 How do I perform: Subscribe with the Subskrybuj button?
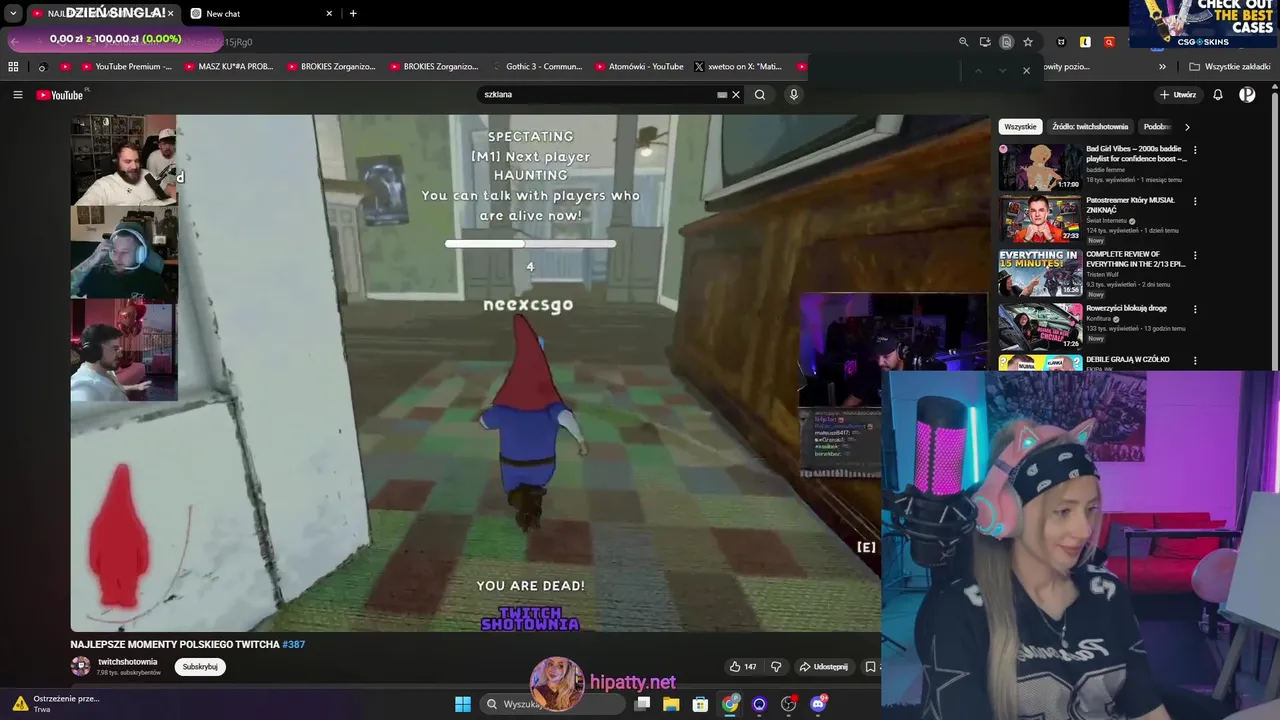coord(200,667)
